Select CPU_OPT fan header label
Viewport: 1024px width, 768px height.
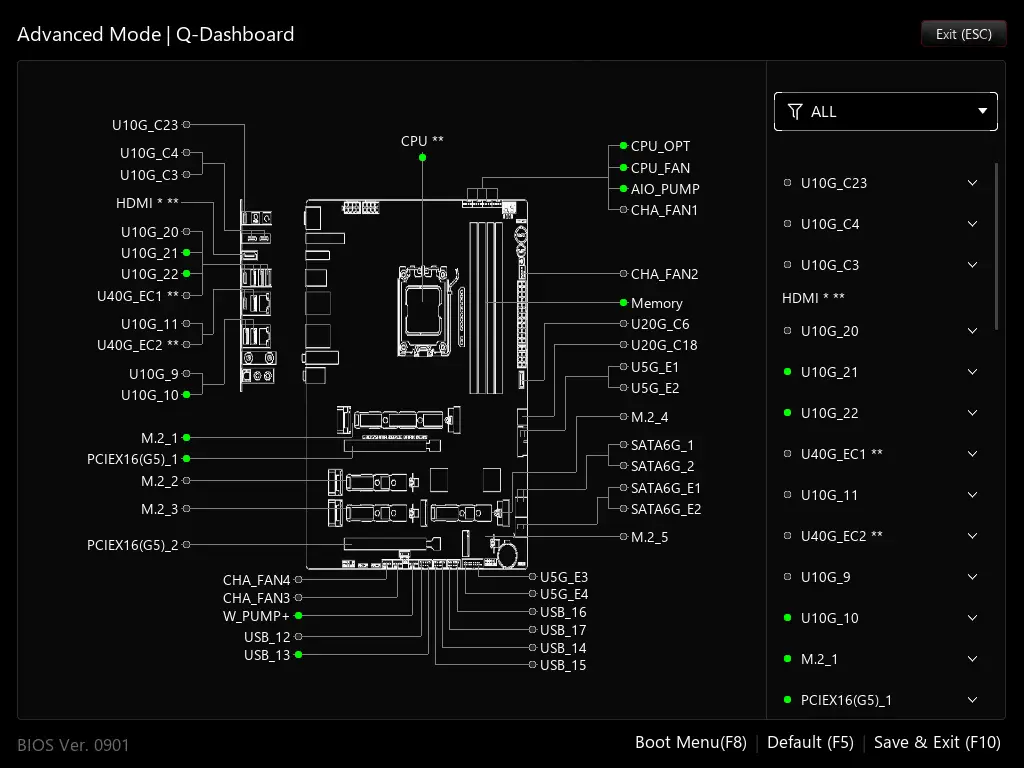pyautogui.click(x=660, y=146)
